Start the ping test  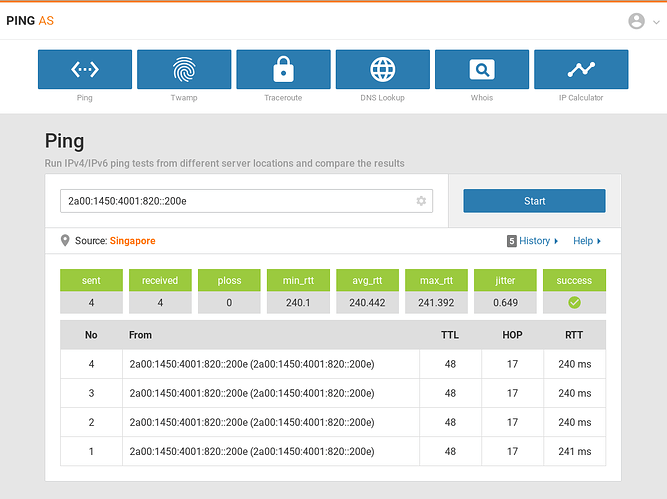534,201
